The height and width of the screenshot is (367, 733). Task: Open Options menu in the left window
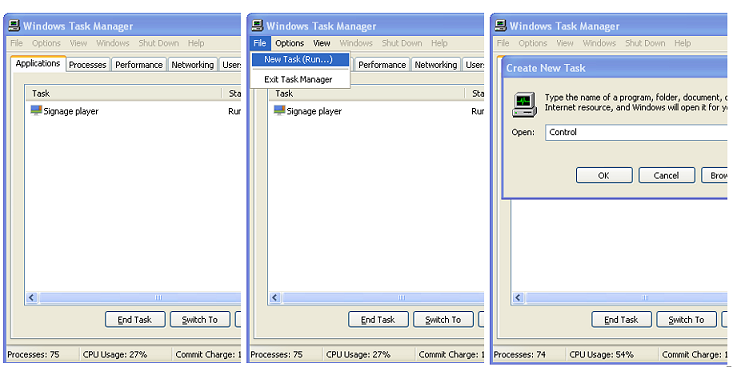(46, 43)
